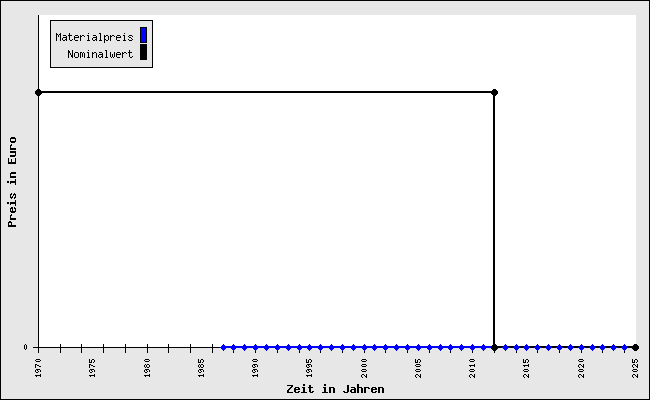Select the Nominalwert legend label
Image resolution: width=650 pixels, height=400 pixels.
(x=100, y=54)
